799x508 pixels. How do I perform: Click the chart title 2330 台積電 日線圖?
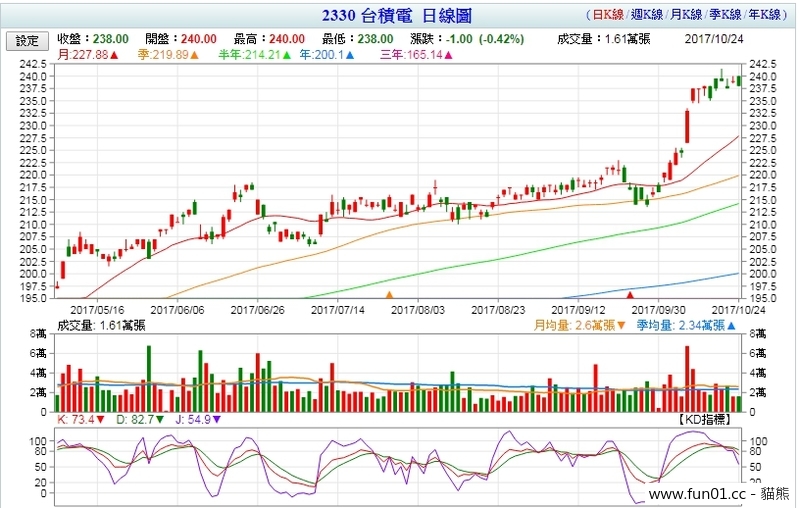click(x=396, y=15)
